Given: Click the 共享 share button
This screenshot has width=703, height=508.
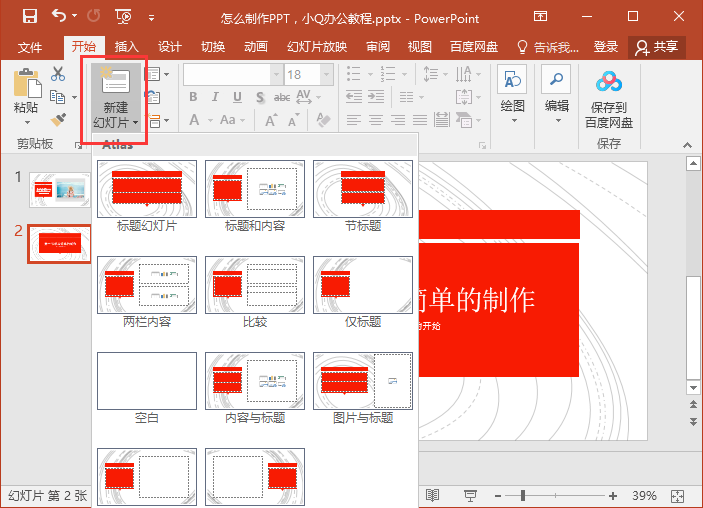Looking at the screenshot, I should pyautogui.click(x=656, y=47).
